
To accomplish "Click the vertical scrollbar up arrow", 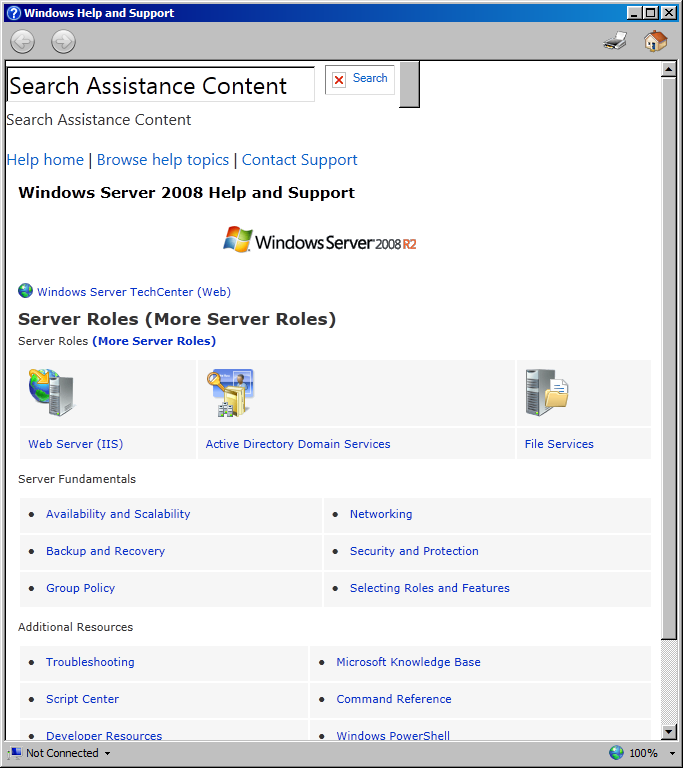I will tap(668, 69).
